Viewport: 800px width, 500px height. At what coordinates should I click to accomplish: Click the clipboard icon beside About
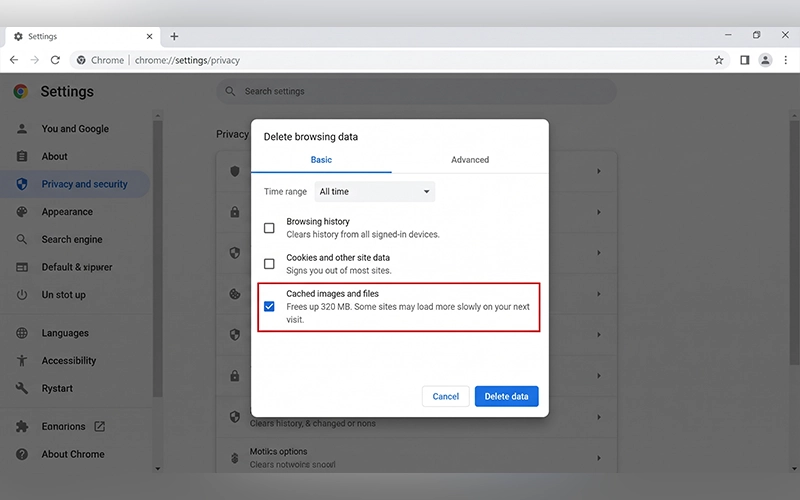coord(21,156)
